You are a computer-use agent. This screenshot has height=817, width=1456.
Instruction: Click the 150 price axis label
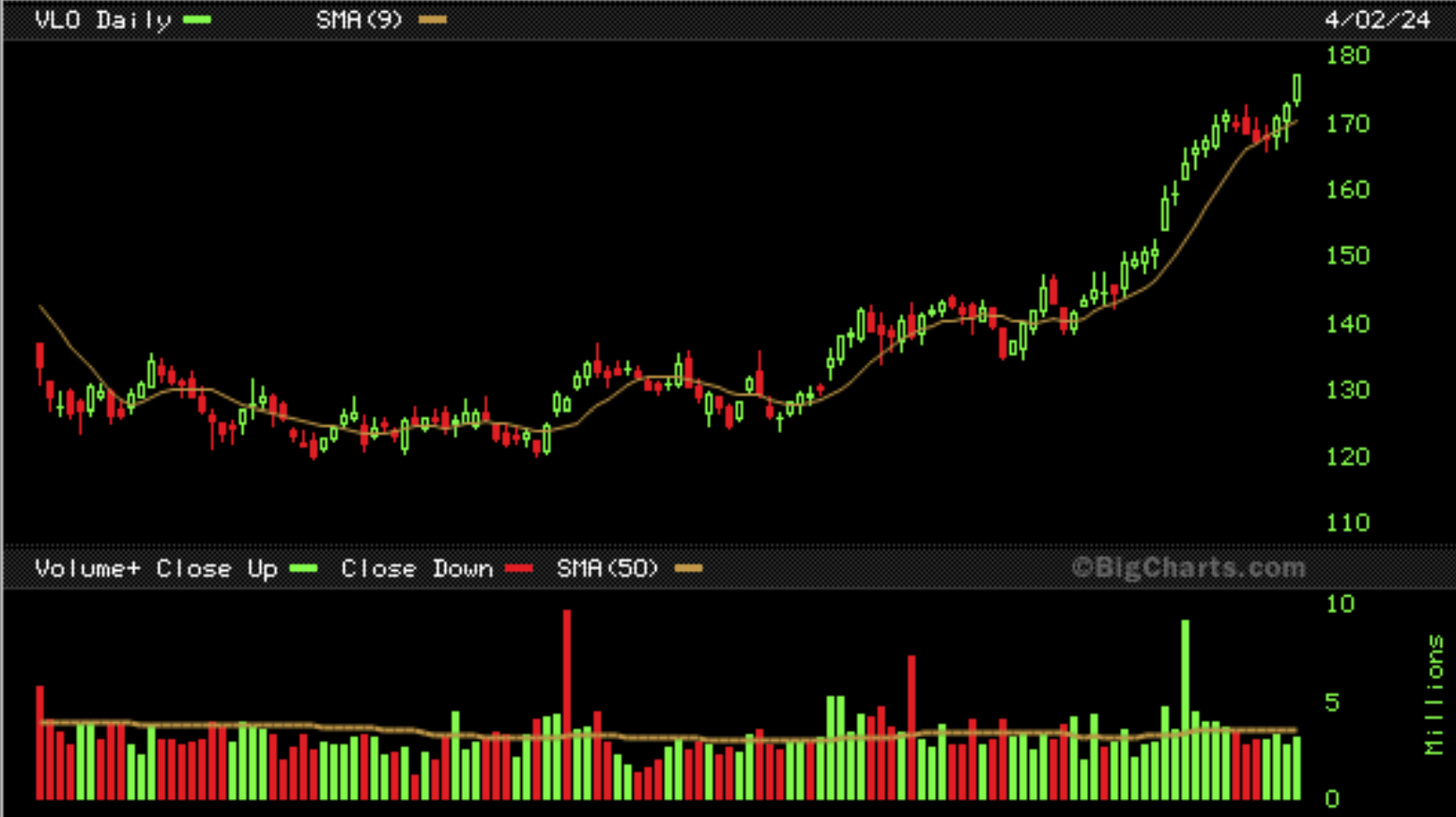1348,255
